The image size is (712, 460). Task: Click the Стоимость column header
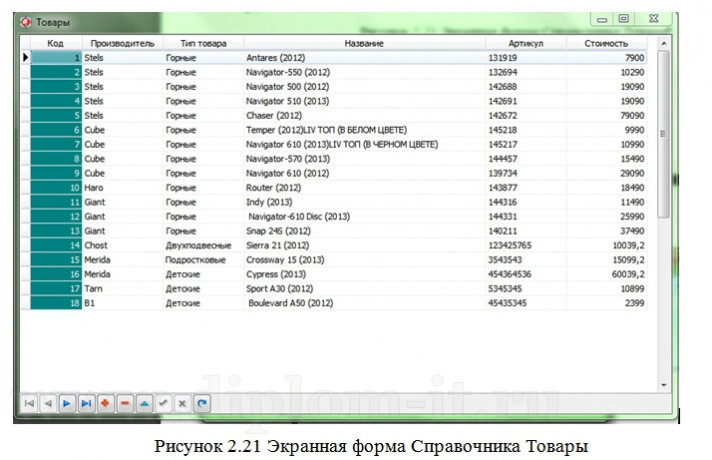[x=606, y=43]
